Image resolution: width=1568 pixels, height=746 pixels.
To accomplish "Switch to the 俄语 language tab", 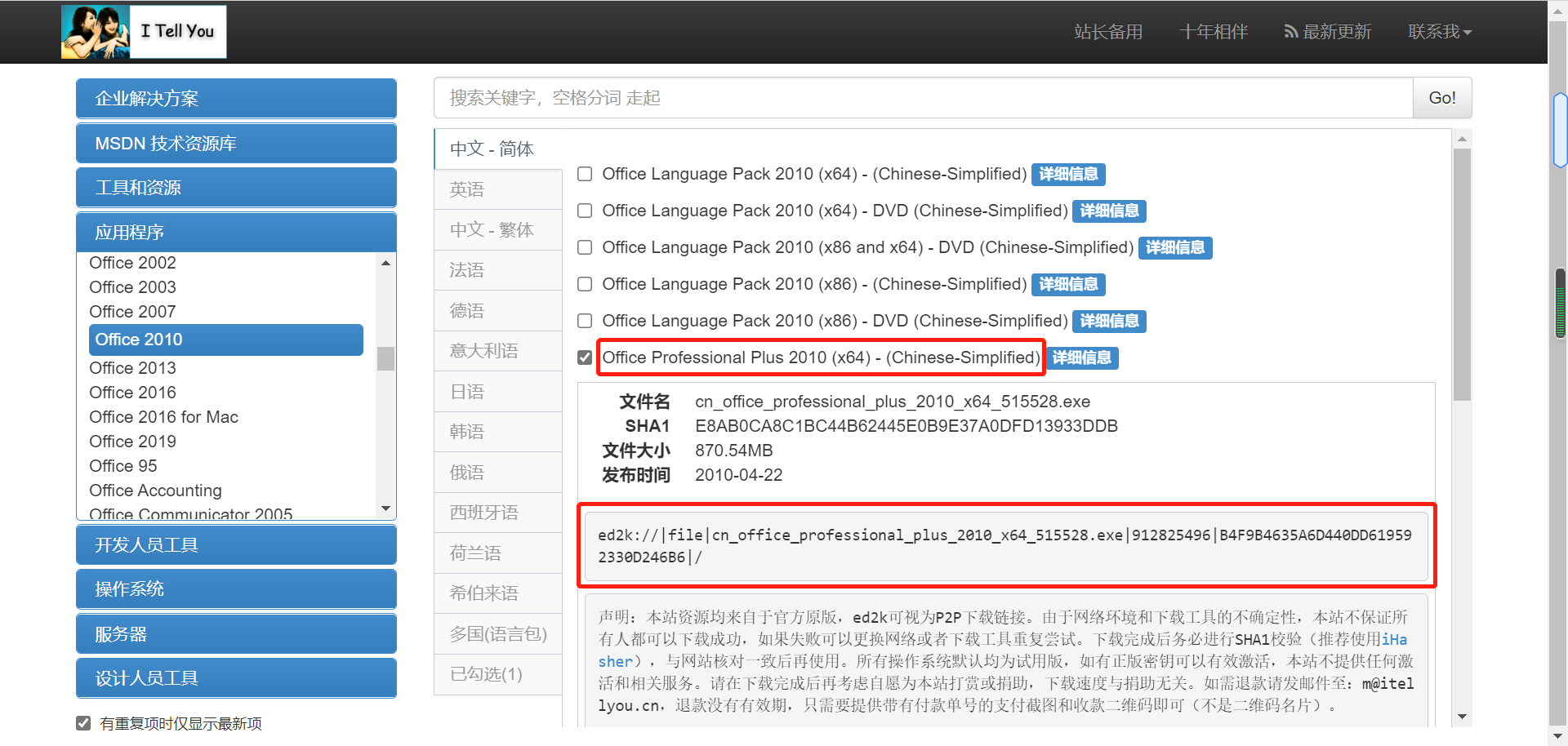I will point(498,472).
